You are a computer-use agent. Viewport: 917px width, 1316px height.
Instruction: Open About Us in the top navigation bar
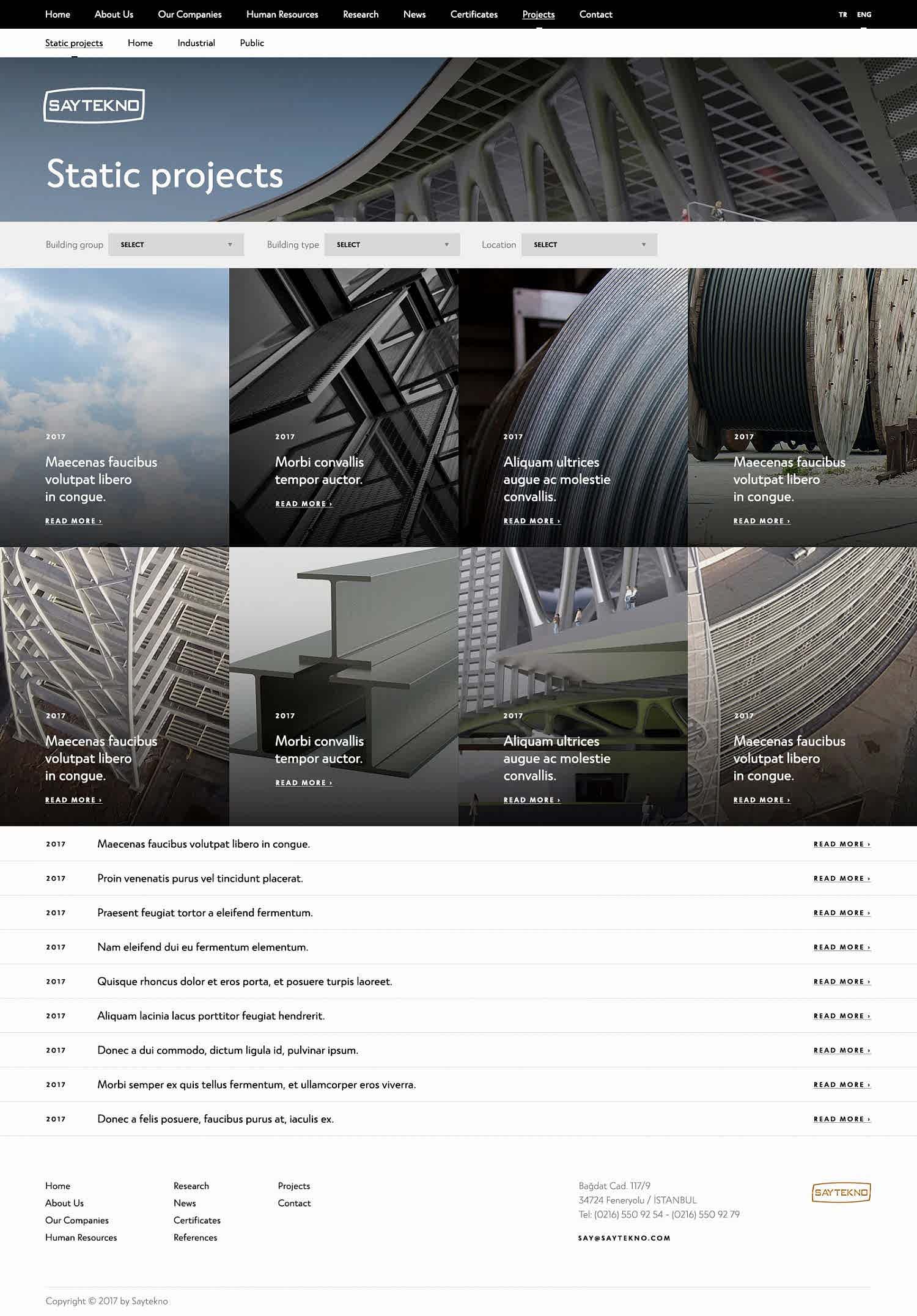tap(114, 14)
